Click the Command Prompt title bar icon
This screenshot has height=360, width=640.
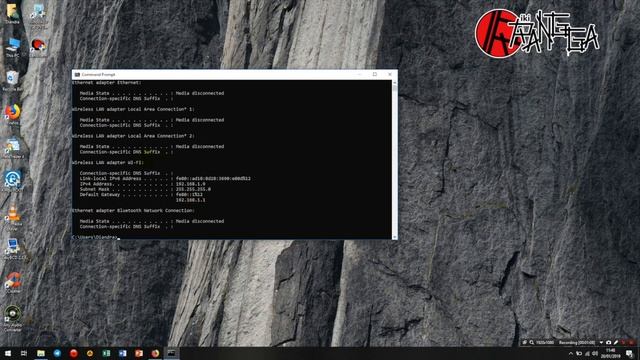click(x=77, y=75)
